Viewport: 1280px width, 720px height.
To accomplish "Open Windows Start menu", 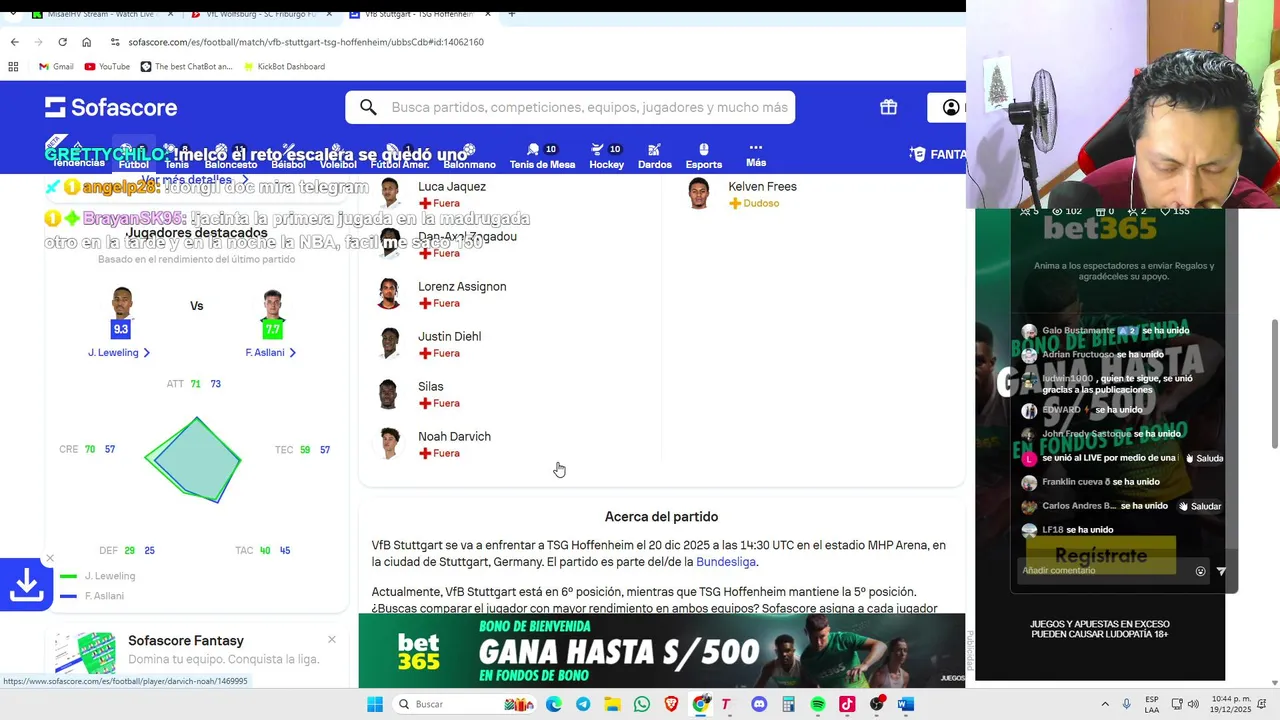I will pyautogui.click(x=375, y=704).
